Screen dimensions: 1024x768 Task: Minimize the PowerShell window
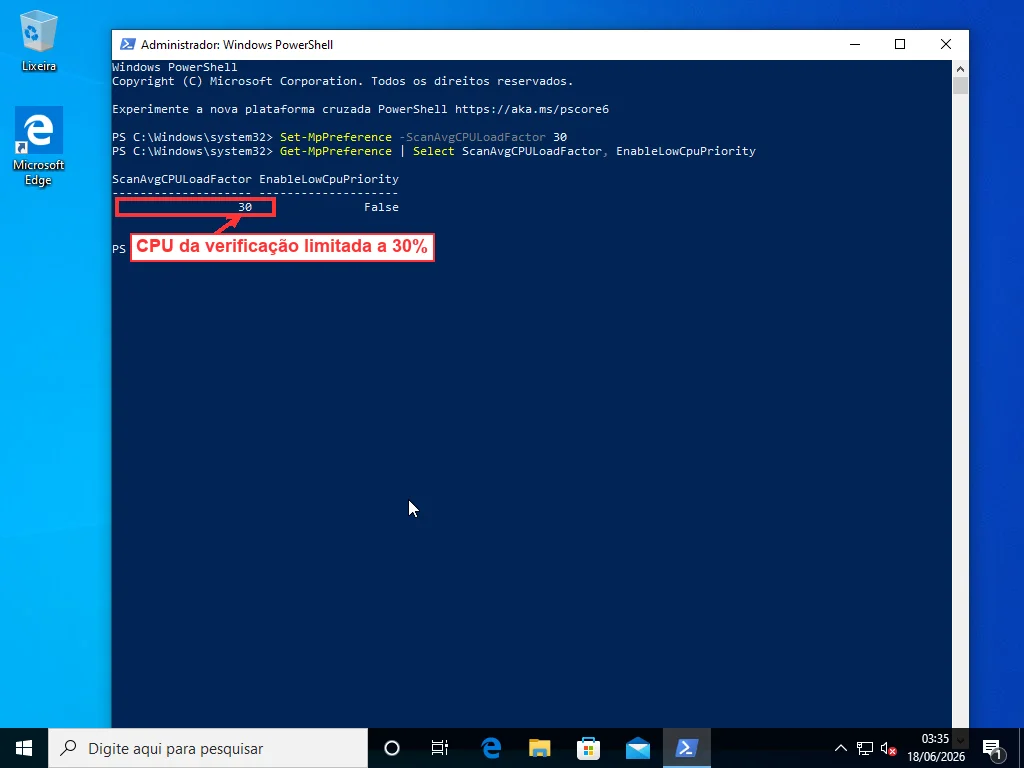pyautogui.click(x=855, y=44)
